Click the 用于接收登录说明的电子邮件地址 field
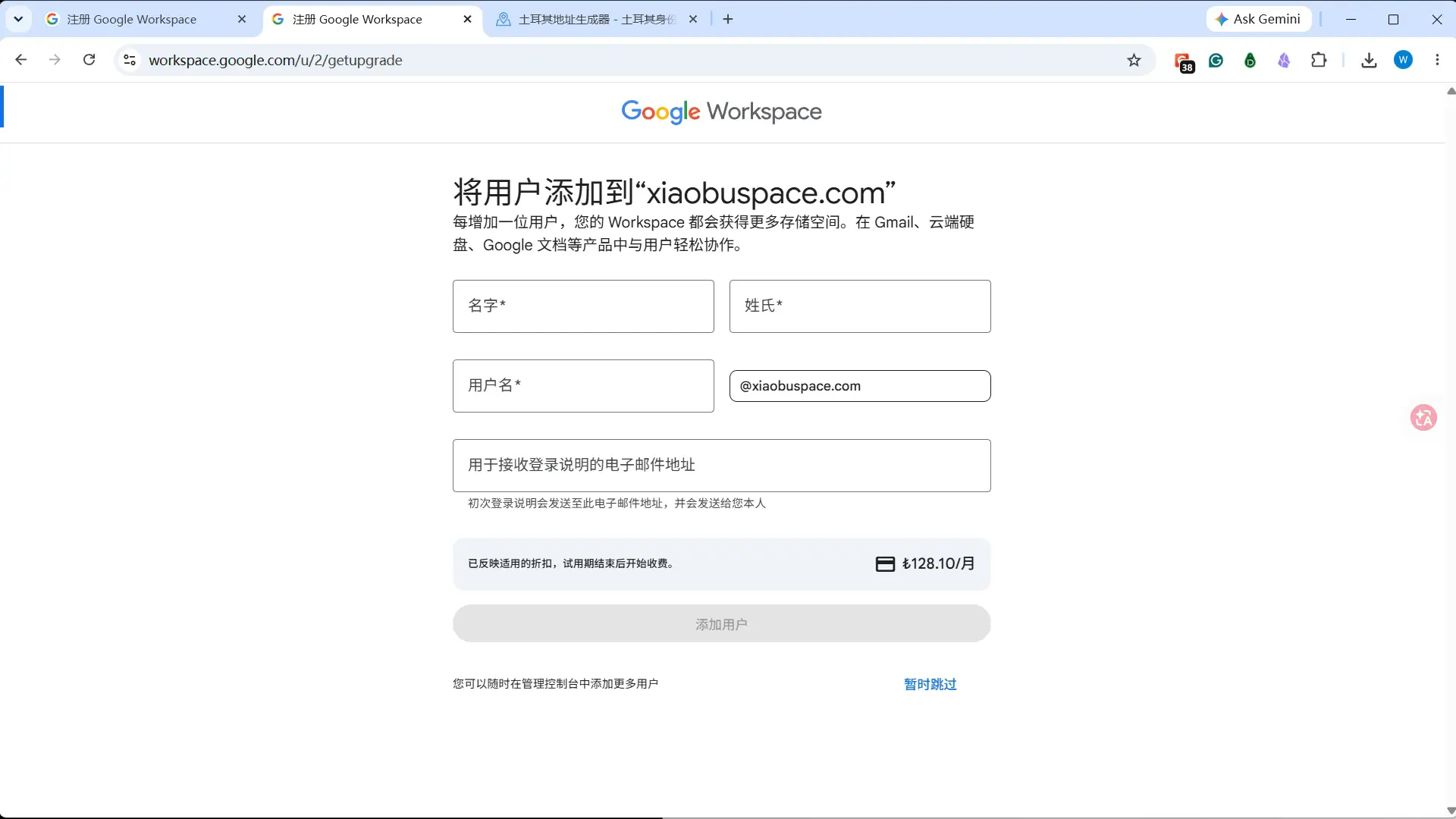Viewport: 1456px width, 819px height. coord(721,466)
